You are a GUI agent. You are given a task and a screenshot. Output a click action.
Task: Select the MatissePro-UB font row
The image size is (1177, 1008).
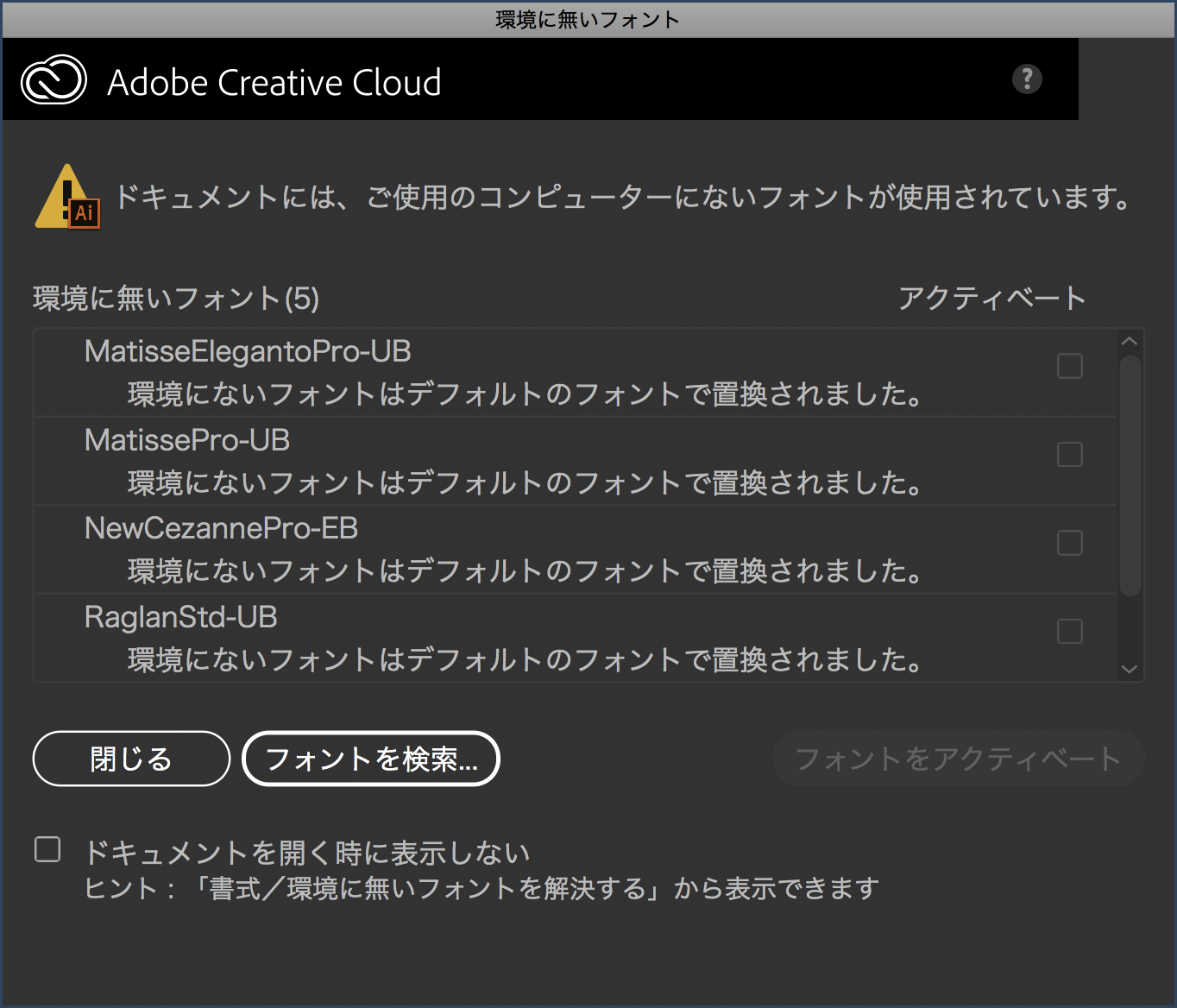[576, 462]
